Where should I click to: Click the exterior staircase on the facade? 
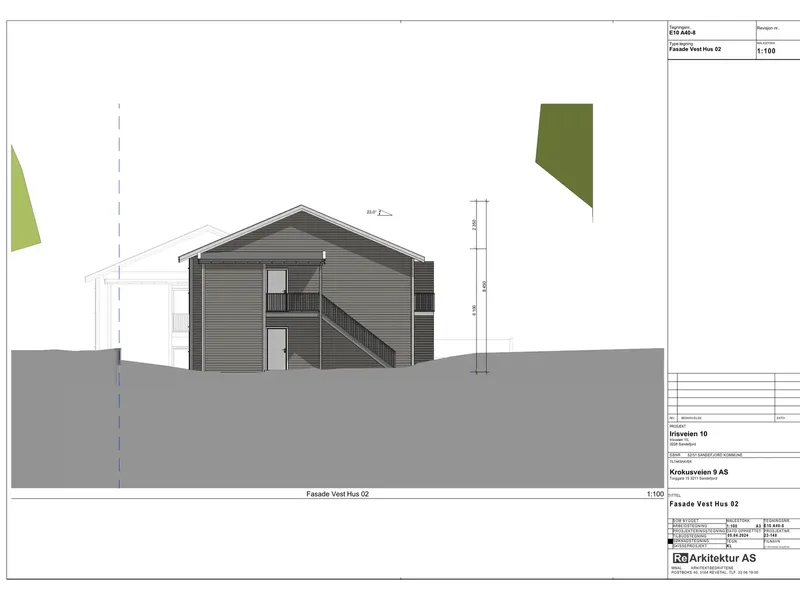pos(359,331)
